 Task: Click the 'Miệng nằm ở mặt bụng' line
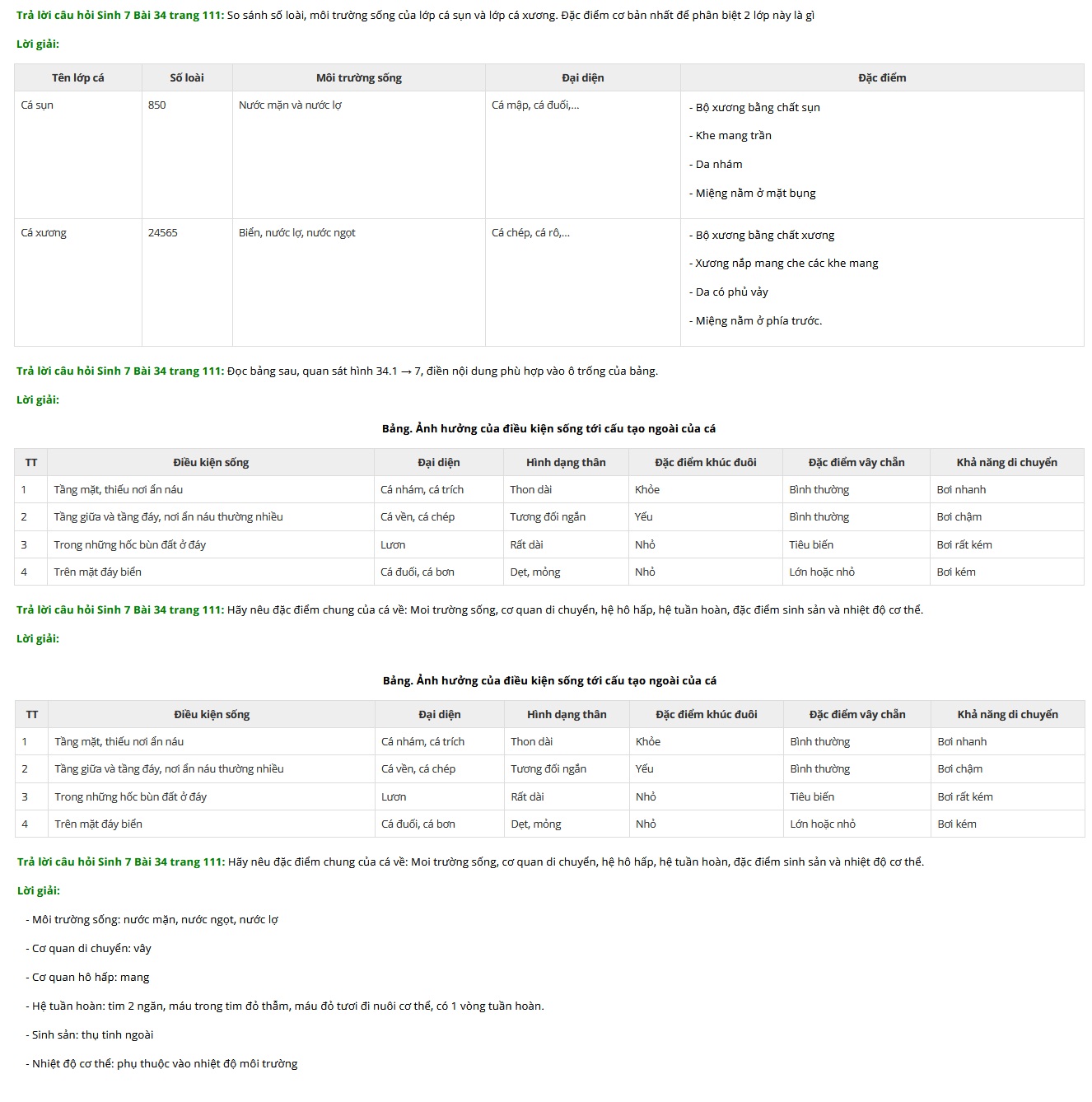755,194
